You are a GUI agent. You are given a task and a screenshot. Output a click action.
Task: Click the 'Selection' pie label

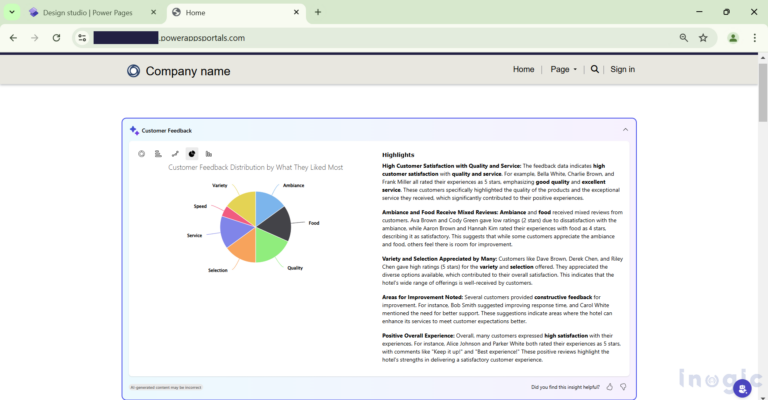pos(217,270)
